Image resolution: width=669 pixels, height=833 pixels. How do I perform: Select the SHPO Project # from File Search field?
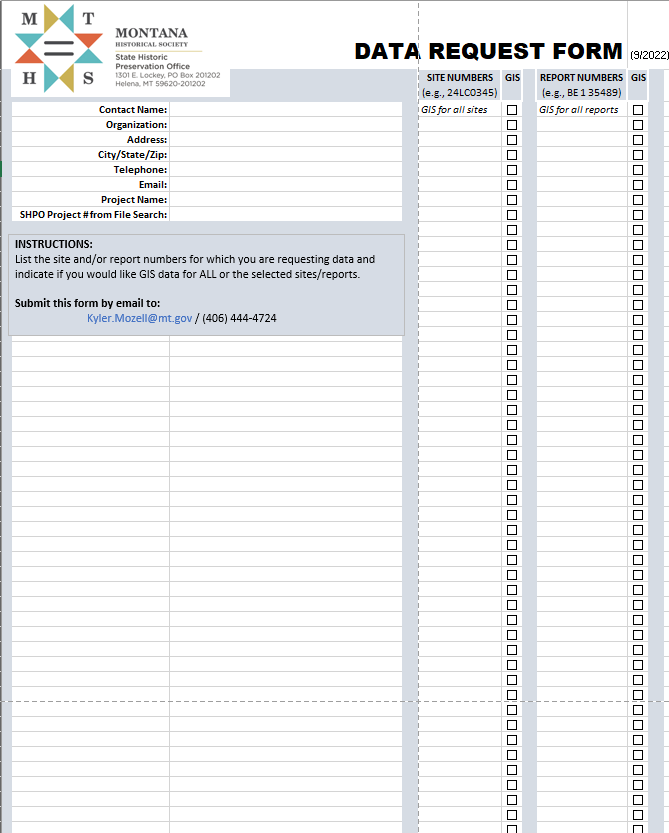tap(285, 215)
